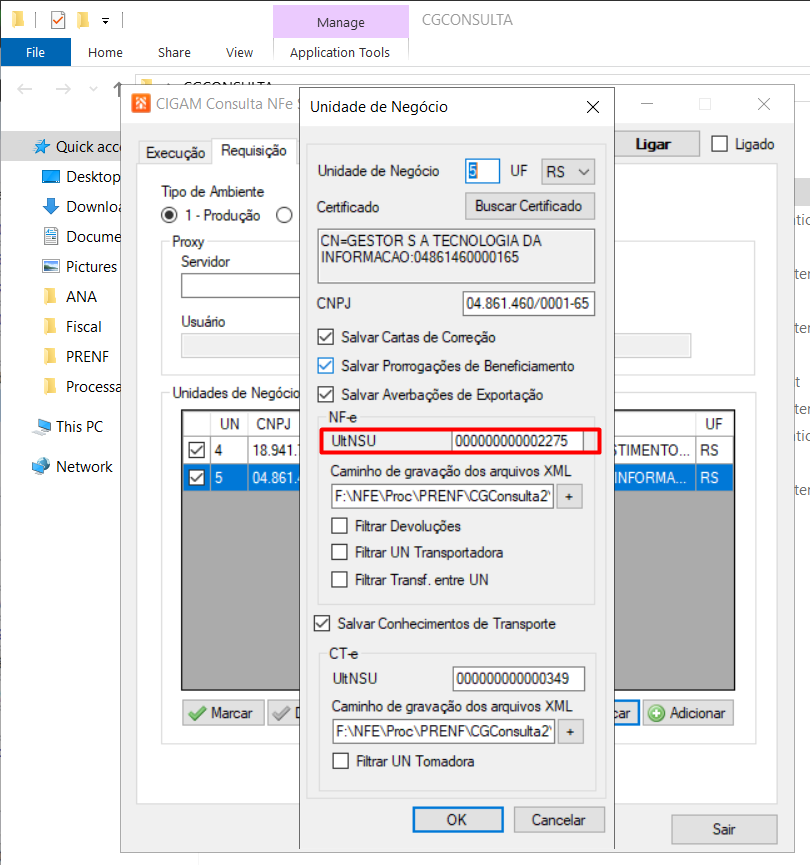Click Explorer back arrow
Screen dimensions: 810x865
pos(25,89)
